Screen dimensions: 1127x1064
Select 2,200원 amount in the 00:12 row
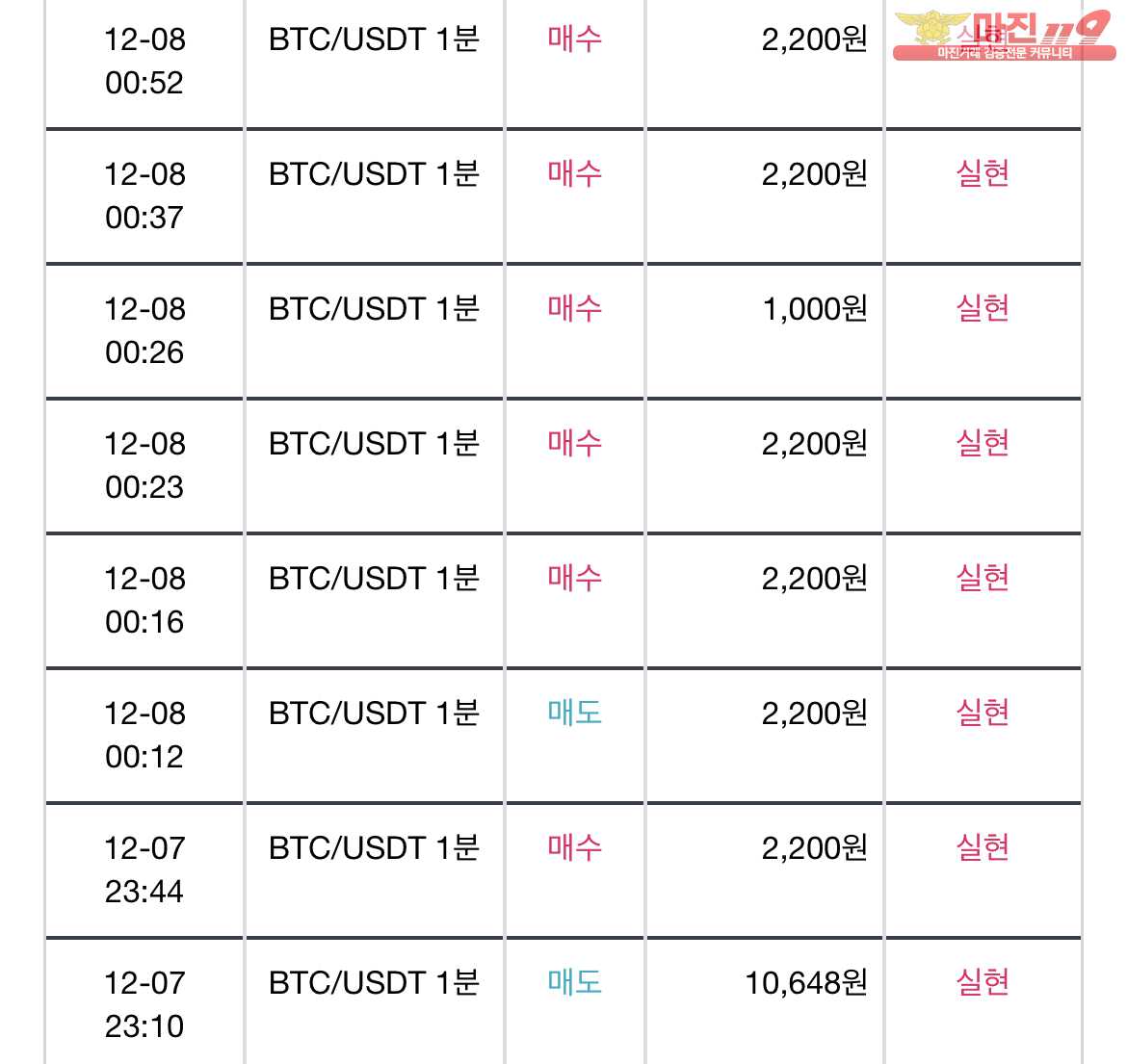[x=814, y=714]
